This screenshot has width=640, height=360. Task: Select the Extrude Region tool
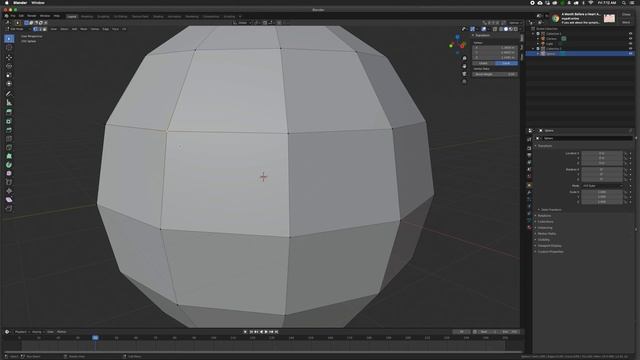(x=9, y=112)
